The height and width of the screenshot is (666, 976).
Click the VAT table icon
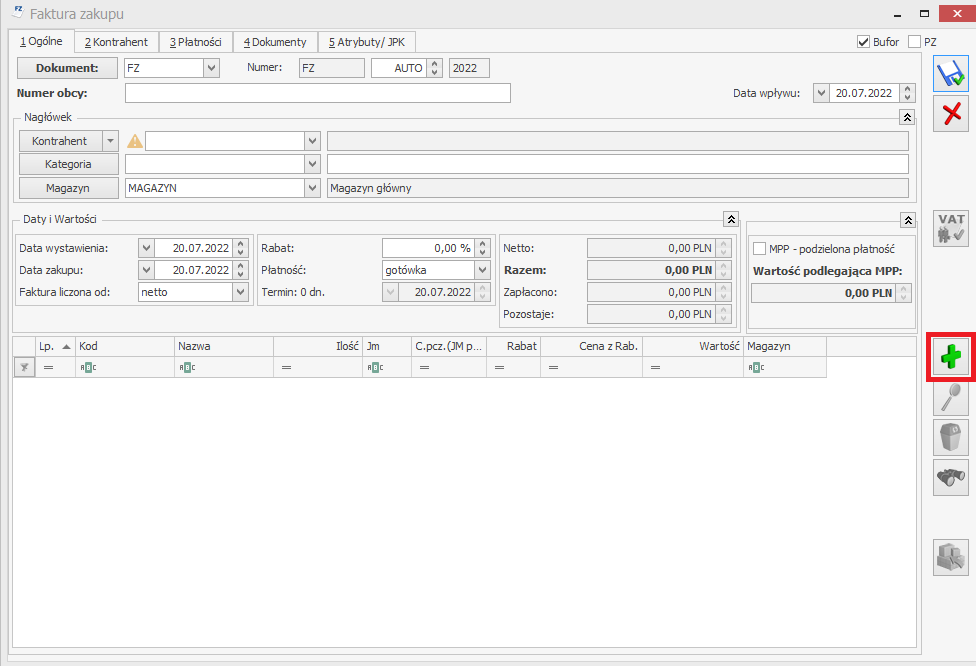tap(951, 228)
